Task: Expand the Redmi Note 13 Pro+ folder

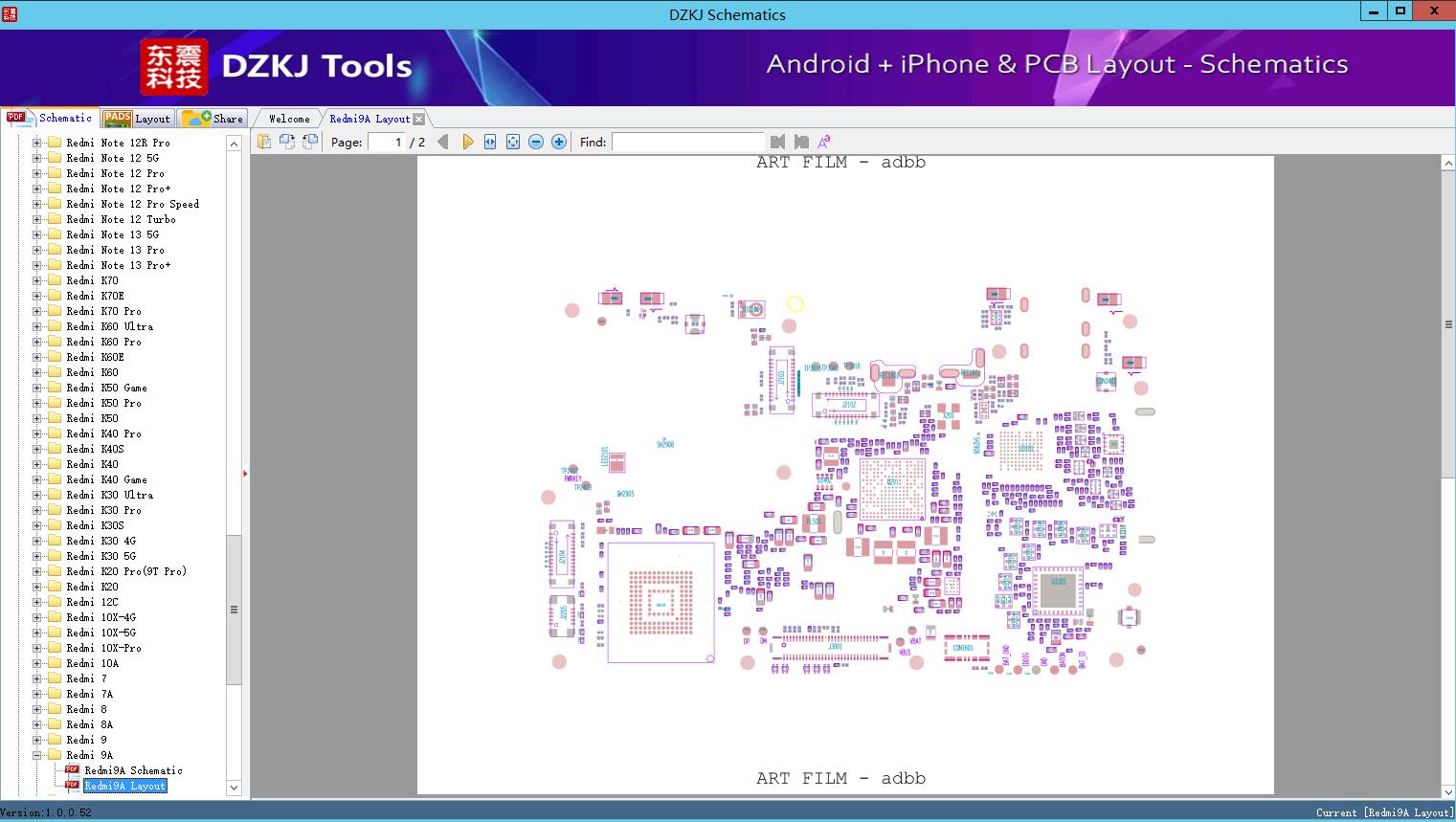Action: [37, 265]
